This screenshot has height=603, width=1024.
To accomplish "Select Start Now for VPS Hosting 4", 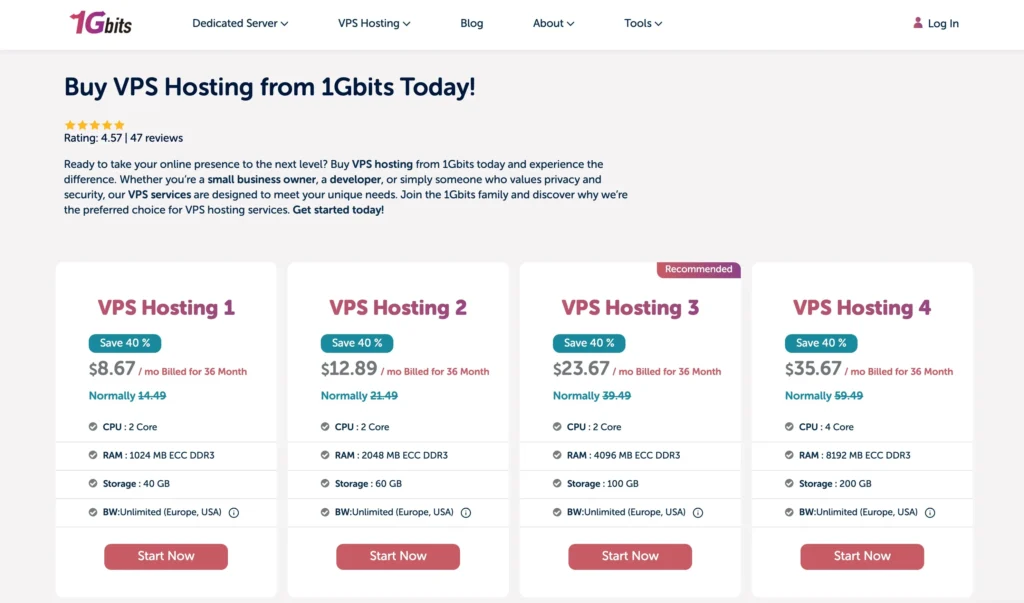I will (862, 556).
